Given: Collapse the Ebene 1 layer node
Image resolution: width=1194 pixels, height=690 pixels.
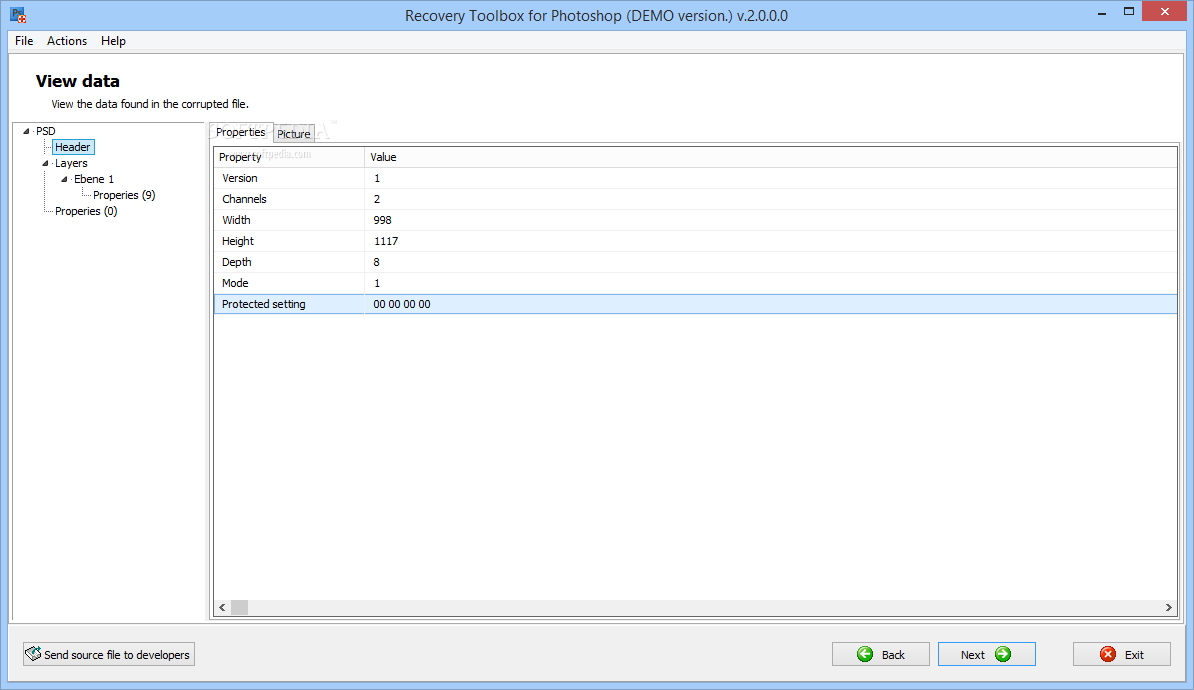Looking at the screenshot, I should click(x=65, y=179).
